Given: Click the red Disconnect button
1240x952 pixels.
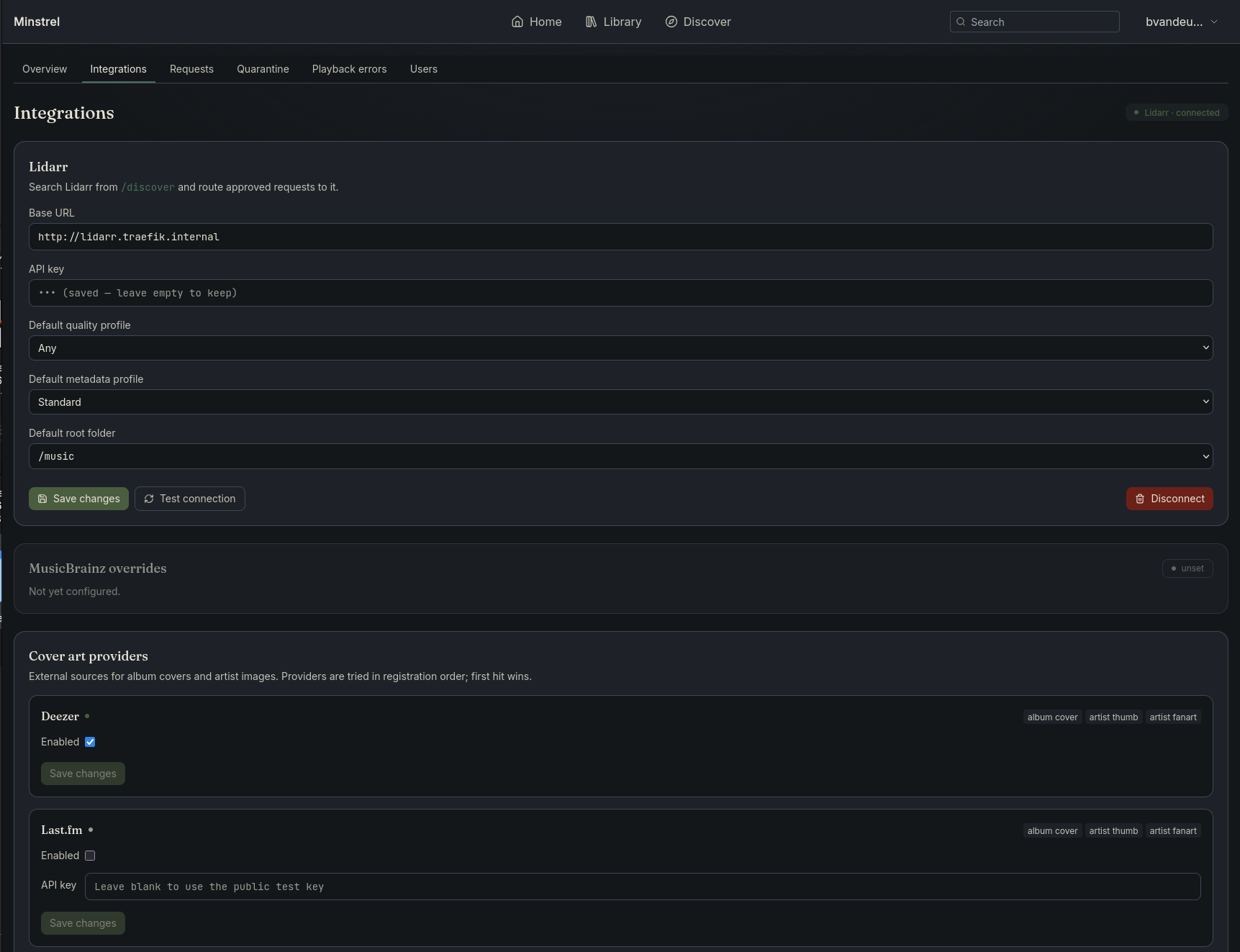Looking at the screenshot, I should (1169, 499).
